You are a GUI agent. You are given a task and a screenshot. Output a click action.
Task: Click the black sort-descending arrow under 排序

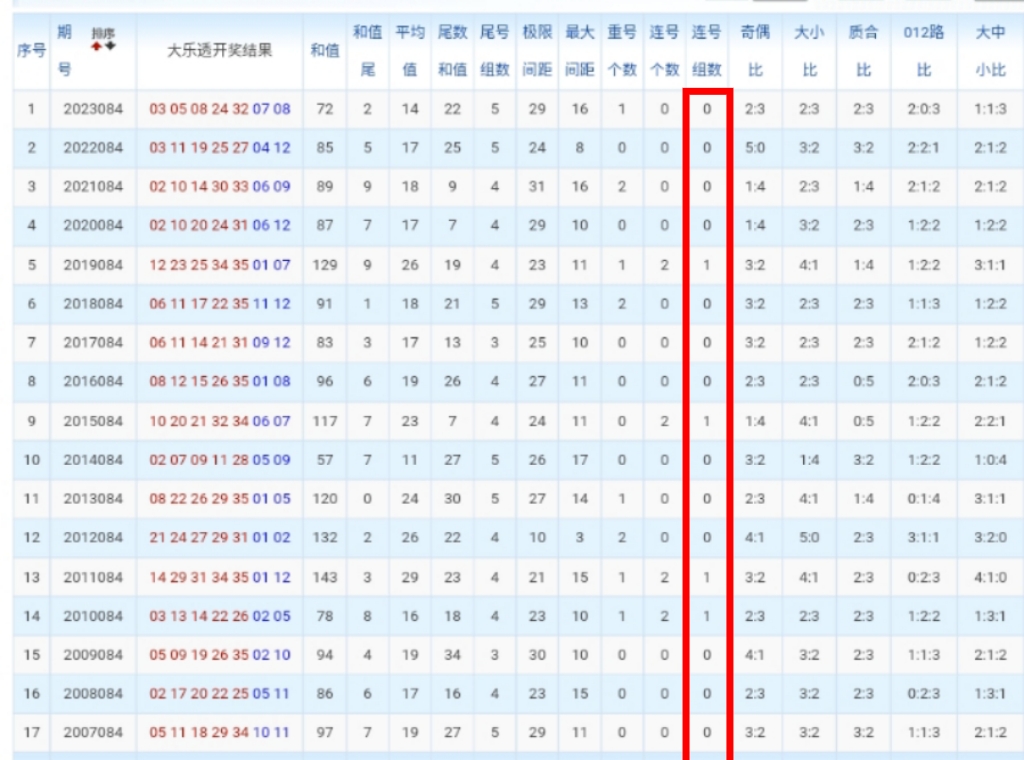[110, 46]
